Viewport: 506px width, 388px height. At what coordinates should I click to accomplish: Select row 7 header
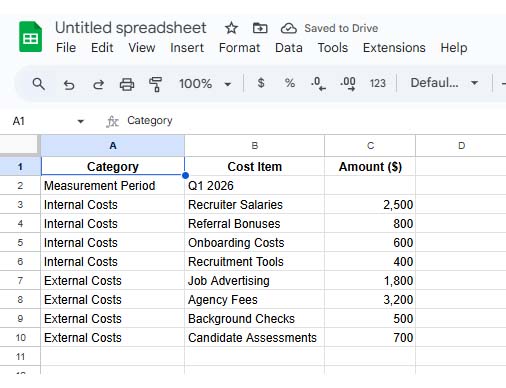[x=20, y=280]
